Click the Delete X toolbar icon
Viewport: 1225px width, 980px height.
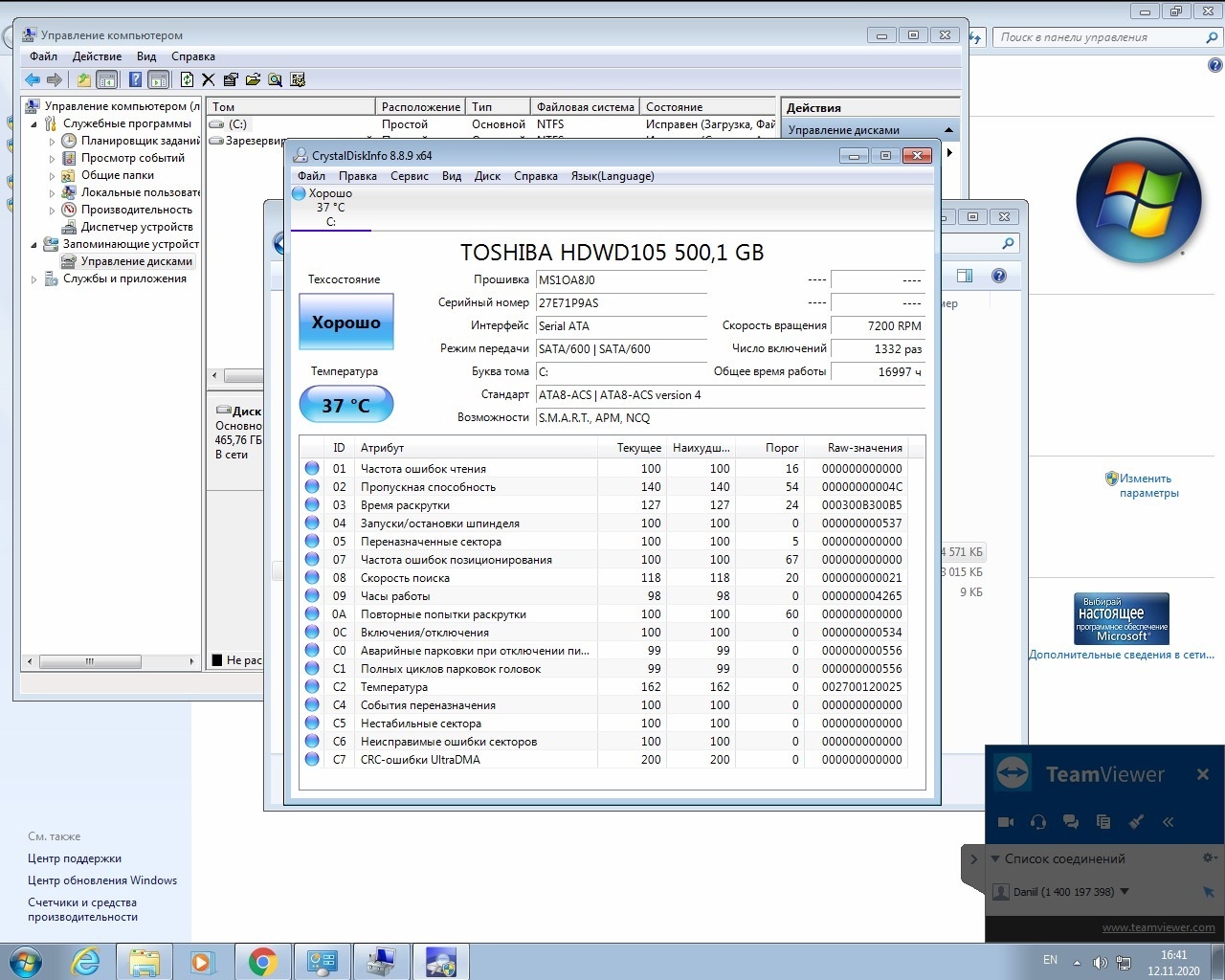209,80
